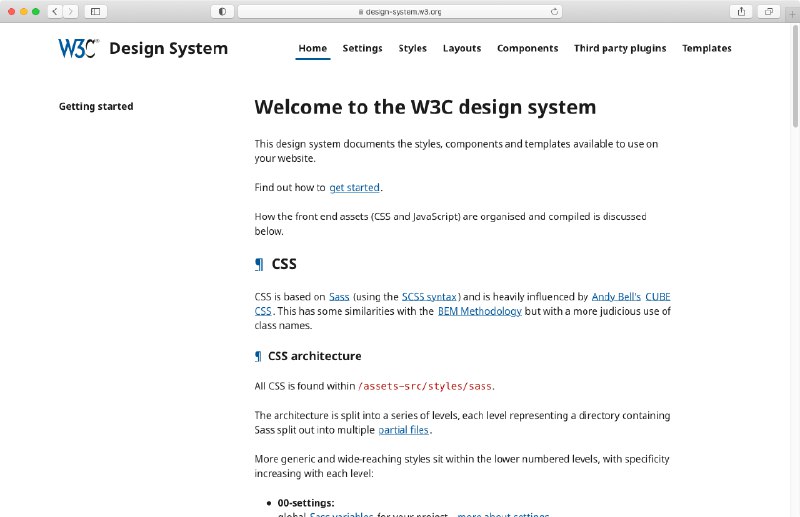
Task: Select the Home navigation item
Action: [313, 48]
